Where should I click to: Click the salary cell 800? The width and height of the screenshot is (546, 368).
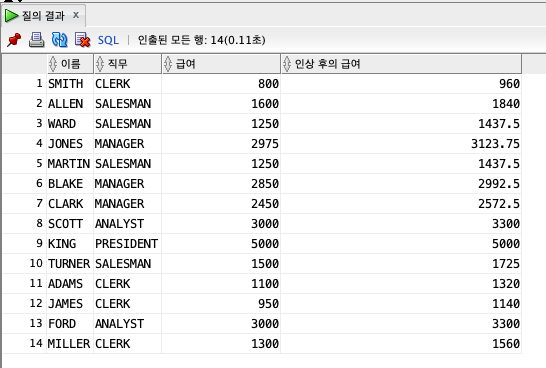[221, 84]
